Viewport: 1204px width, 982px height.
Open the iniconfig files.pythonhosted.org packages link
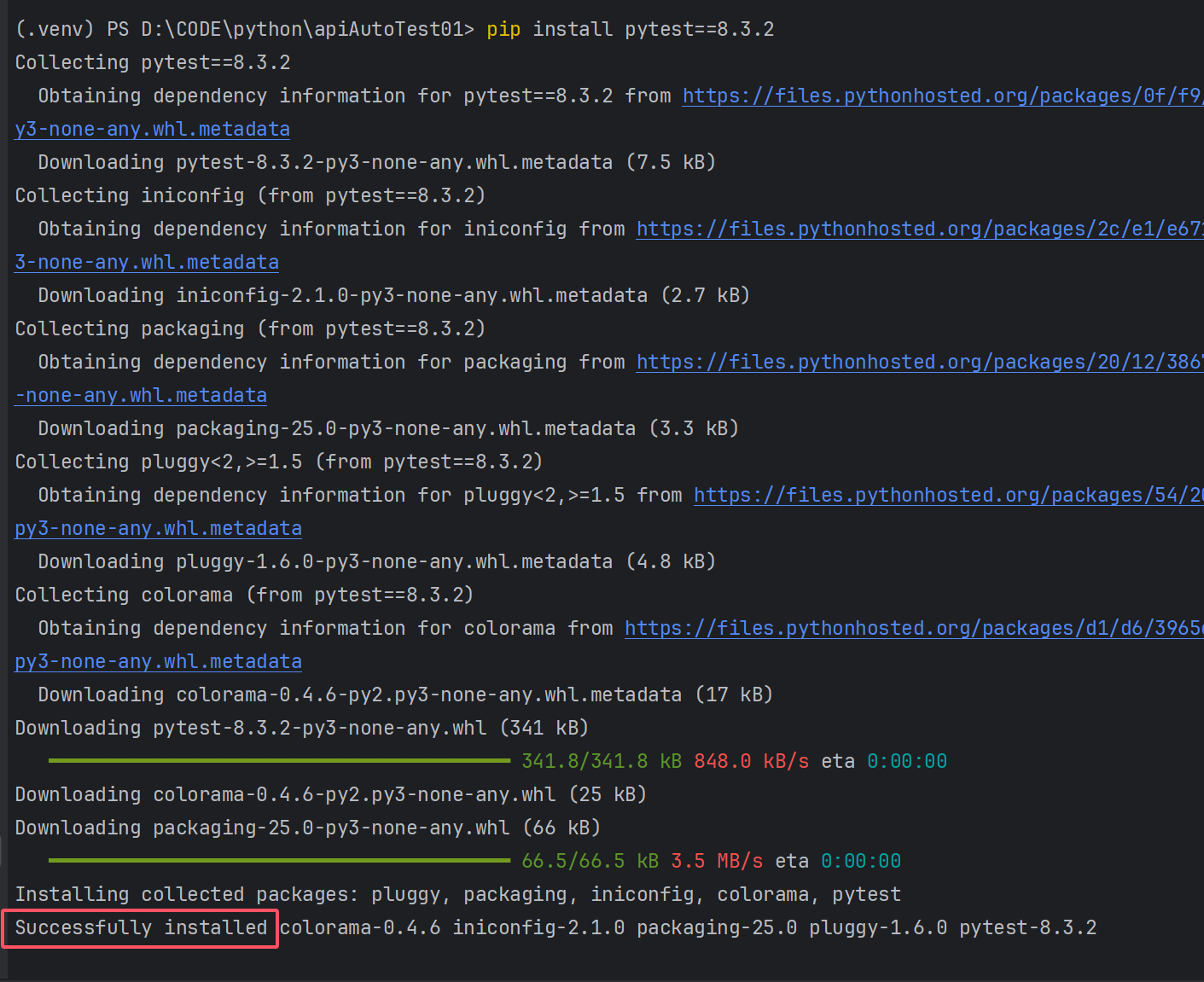tap(920, 229)
